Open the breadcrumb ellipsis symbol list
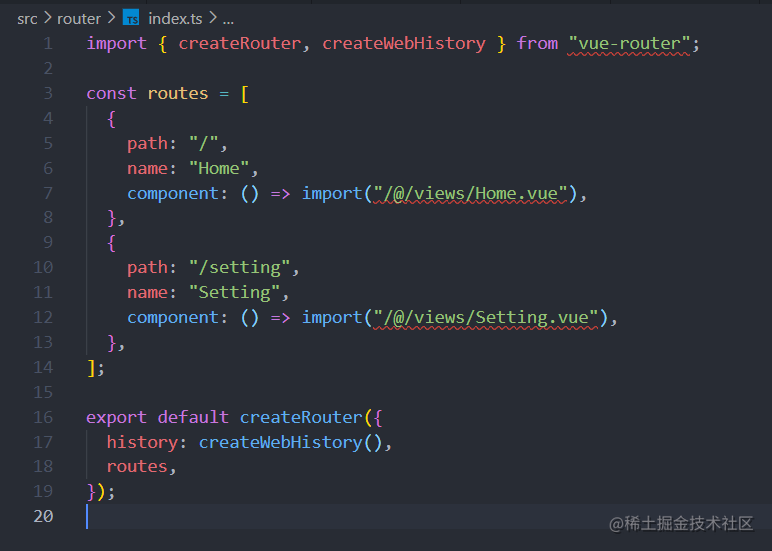 point(228,20)
